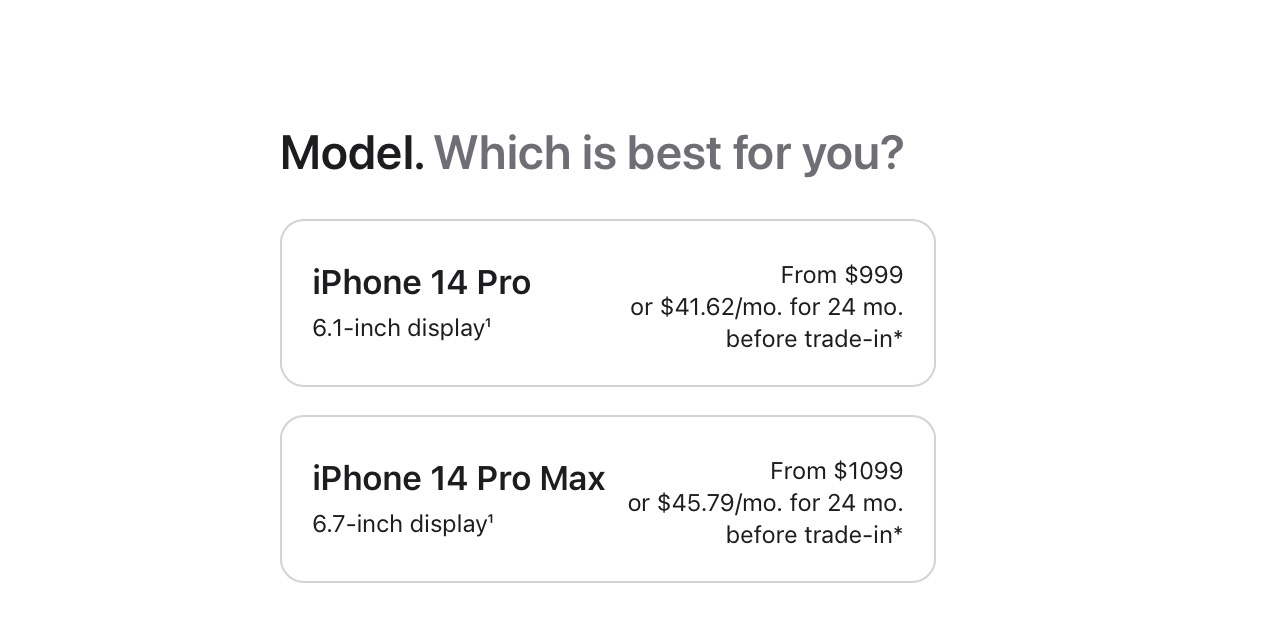Click the iPhone 14 Pro Max title text
The height and width of the screenshot is (640, 1280).
458,478
